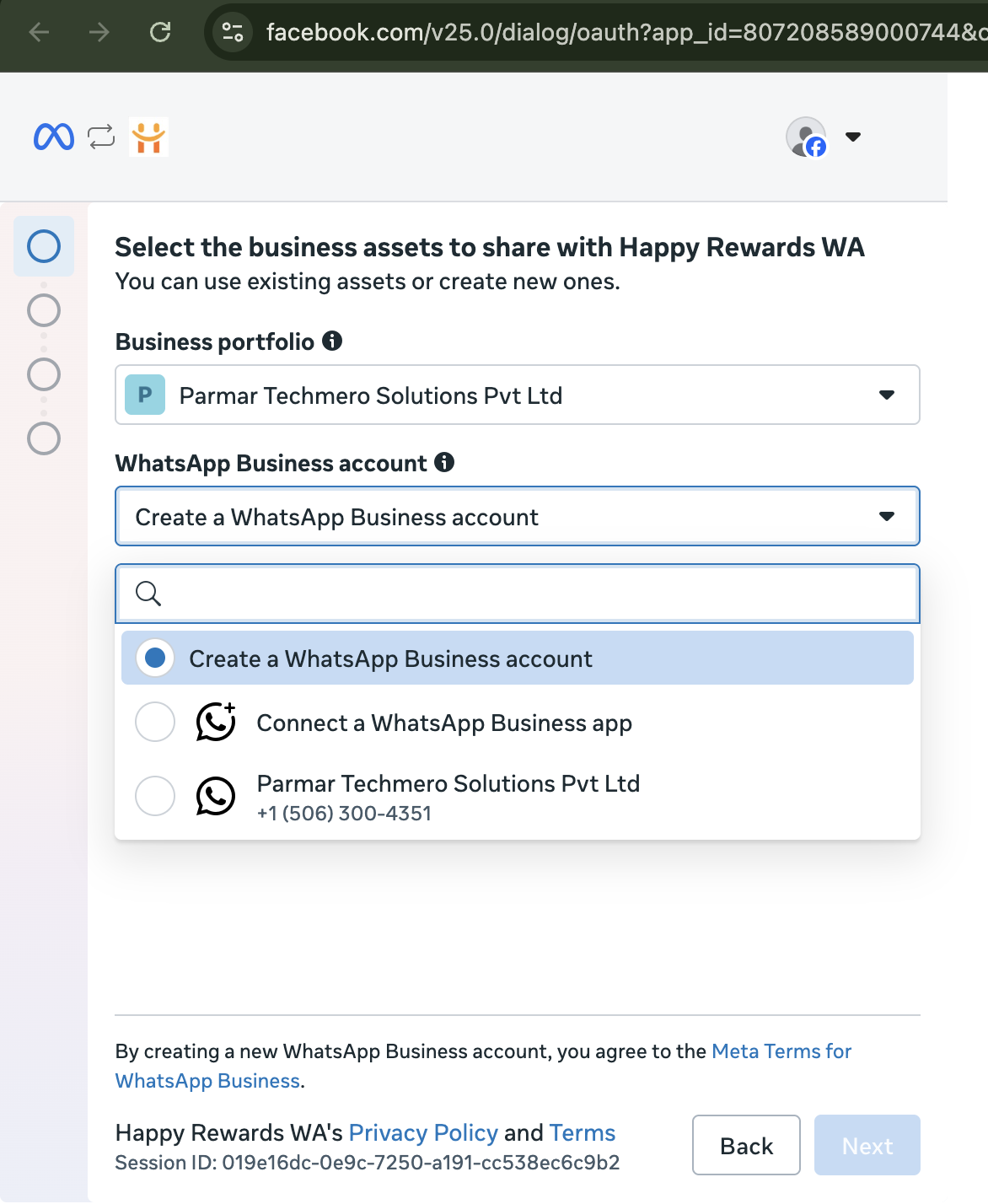Click the Facebook URL in address bar
Screen dimensions: 988x1204
(x=626, y=33)
